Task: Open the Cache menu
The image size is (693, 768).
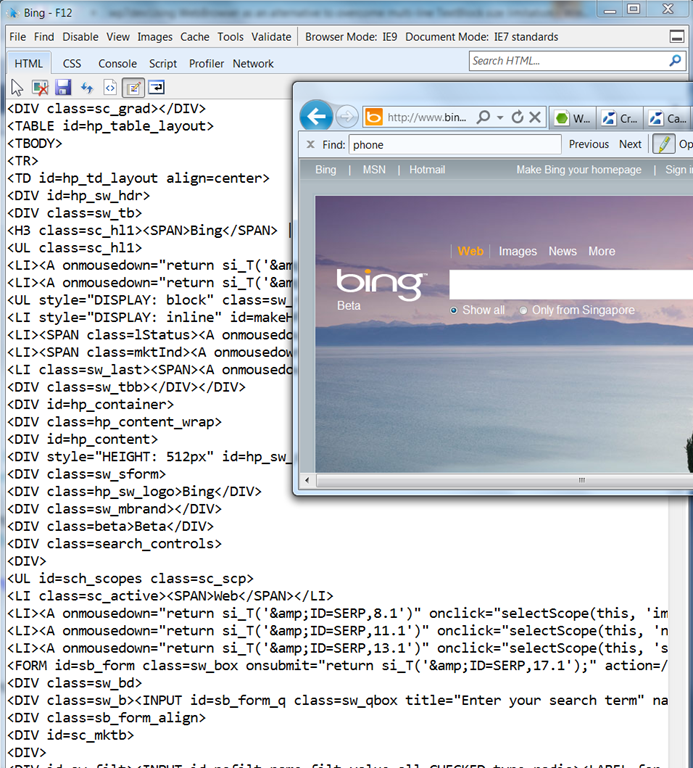Action: point(194,37)
